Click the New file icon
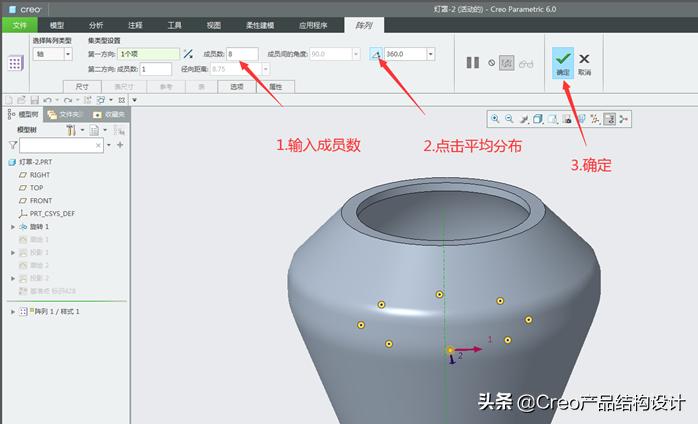The height and width of the screenshot is (424, 698). click(9, 100)
